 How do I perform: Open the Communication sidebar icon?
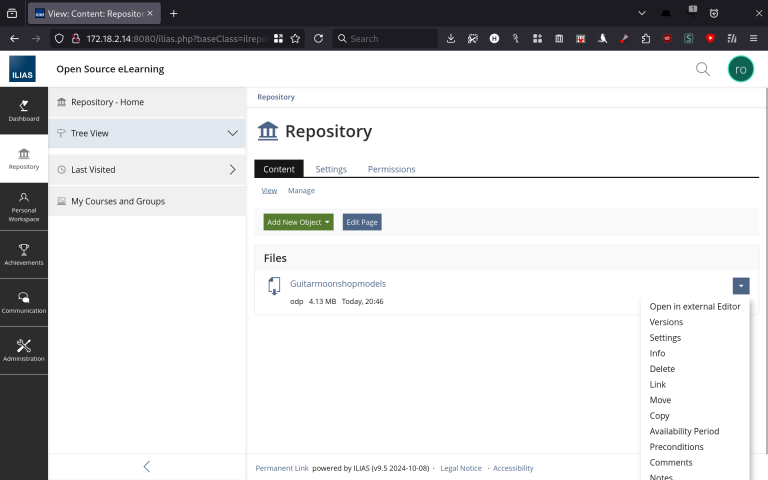24,302
